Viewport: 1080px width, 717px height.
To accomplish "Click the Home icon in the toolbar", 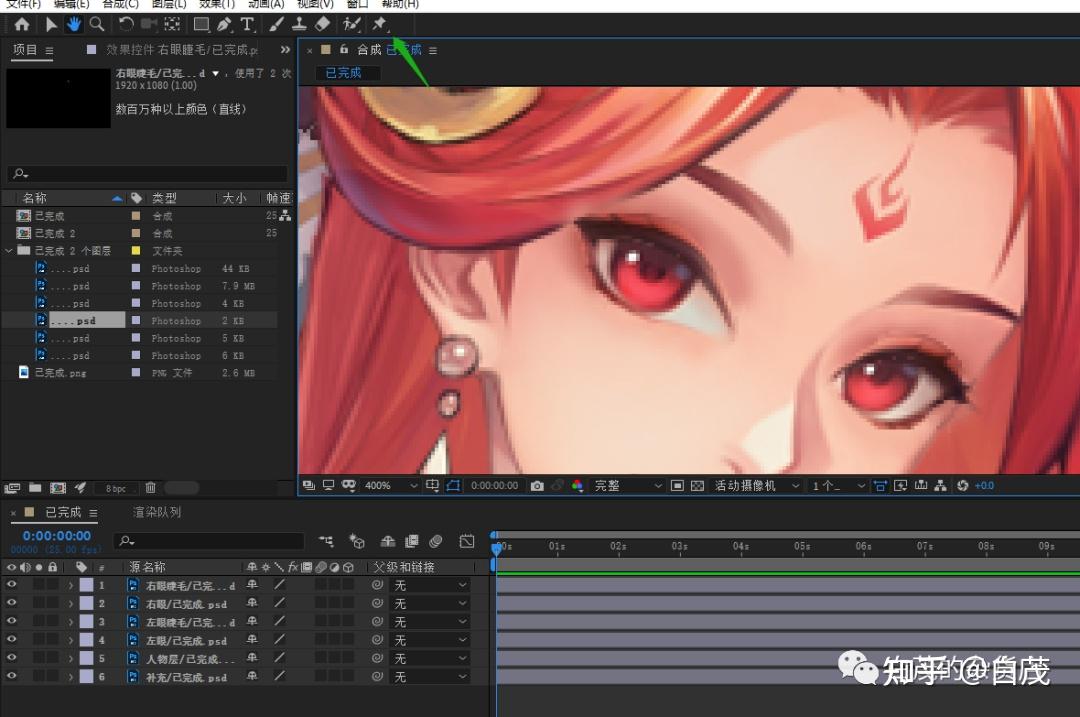I will [x=21, y=25].
